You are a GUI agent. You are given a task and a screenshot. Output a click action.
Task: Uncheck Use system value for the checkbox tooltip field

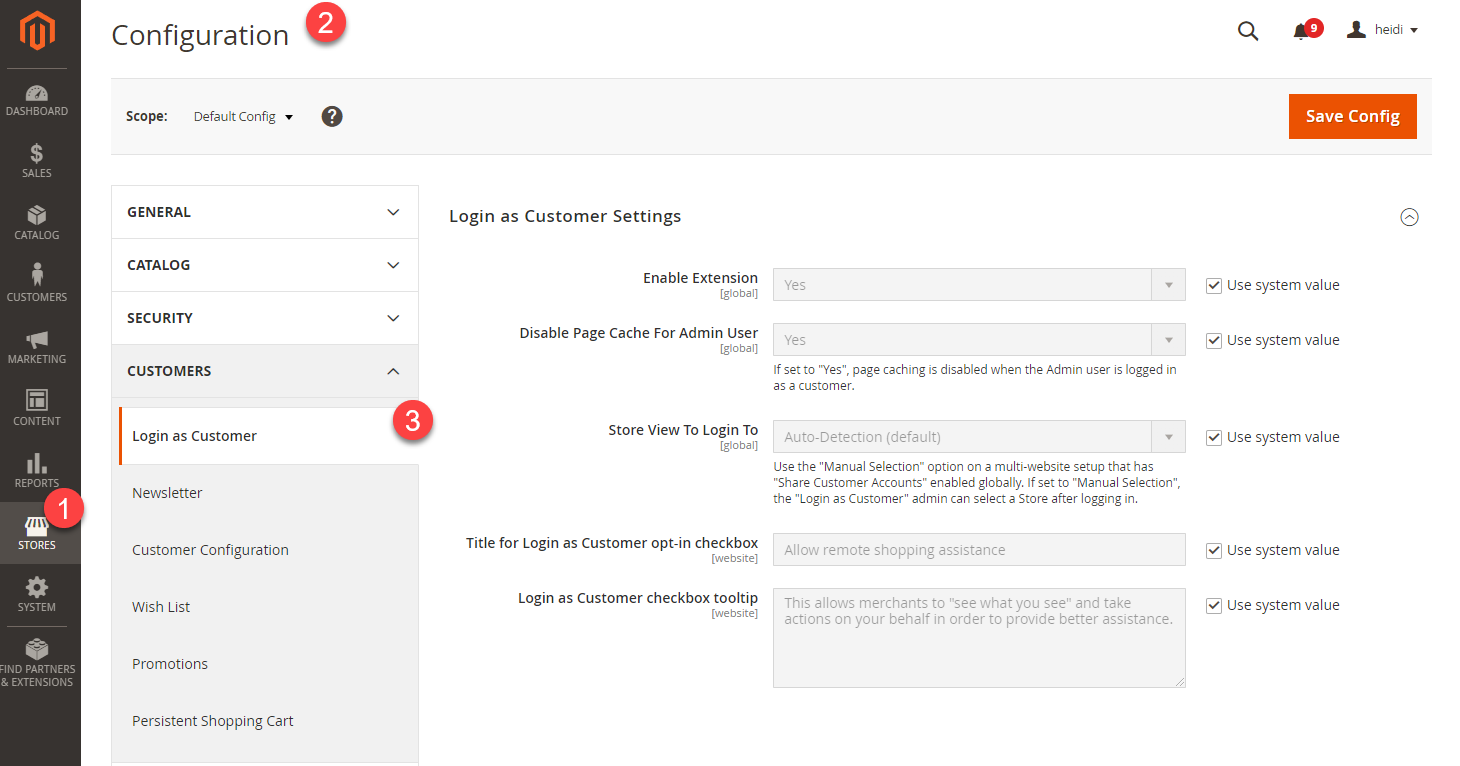(1213, 604)
